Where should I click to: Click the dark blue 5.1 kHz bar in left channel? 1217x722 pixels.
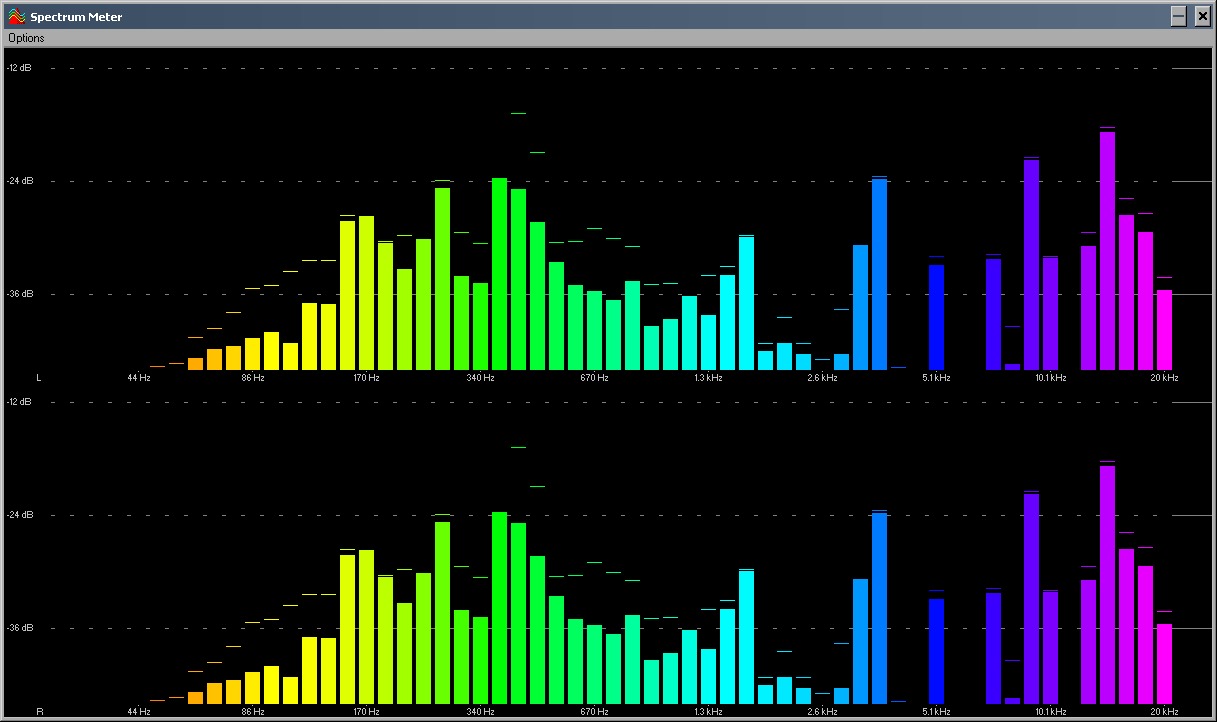pyautogui.click(x=936, y=316)
